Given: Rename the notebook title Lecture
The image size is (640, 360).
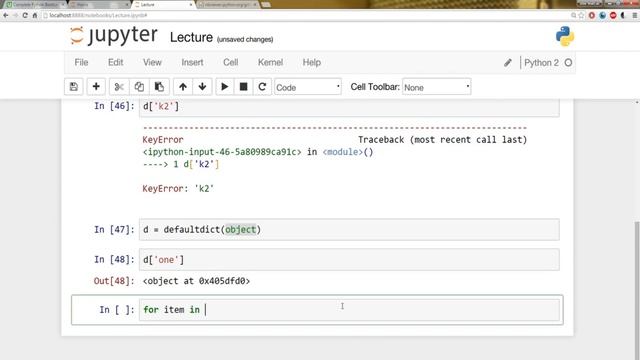Looking at the screenshot, I should coord(191,38).
